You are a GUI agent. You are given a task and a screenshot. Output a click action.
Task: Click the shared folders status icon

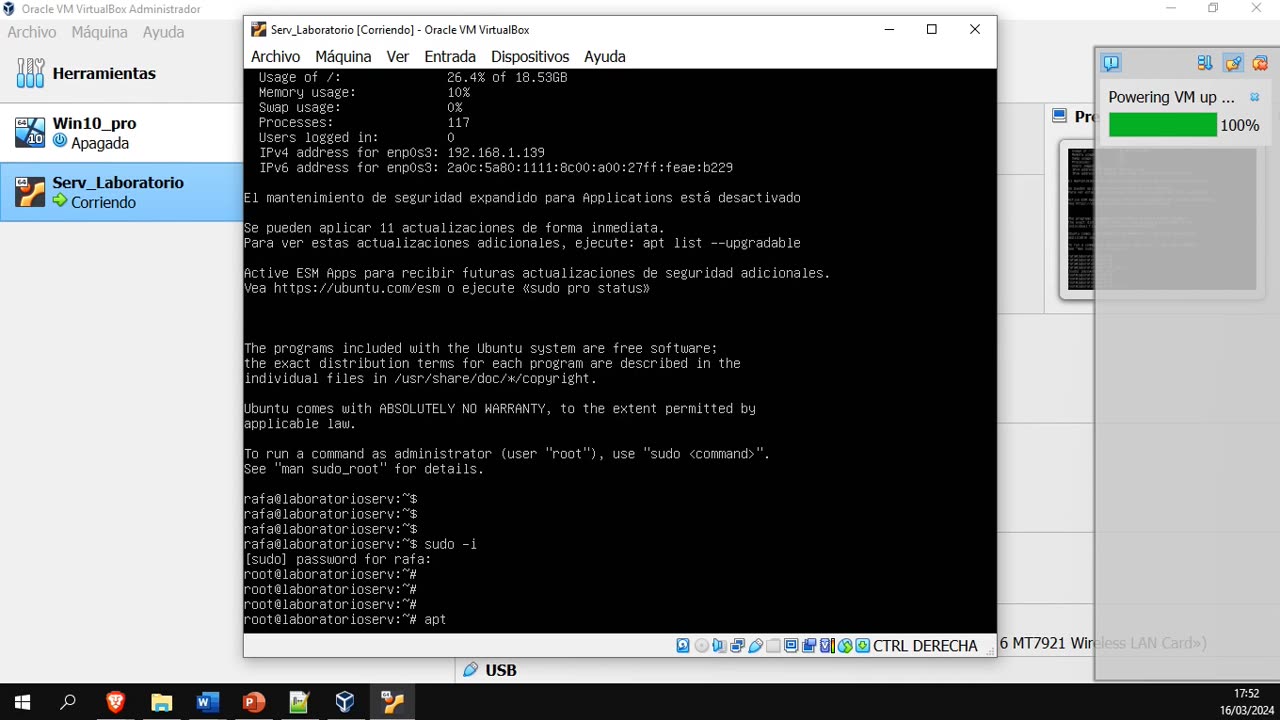[773, 646]
